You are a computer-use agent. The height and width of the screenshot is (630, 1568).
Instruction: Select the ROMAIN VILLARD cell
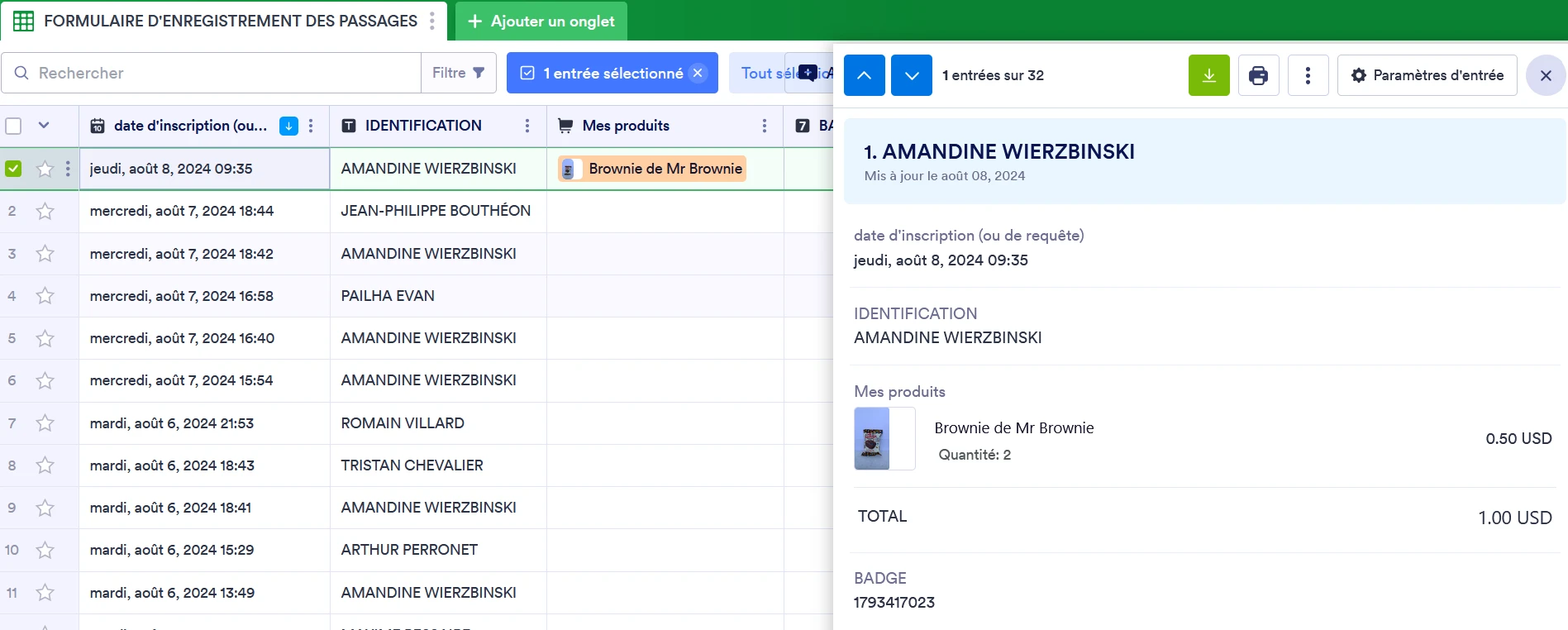[x=438, y=423]
